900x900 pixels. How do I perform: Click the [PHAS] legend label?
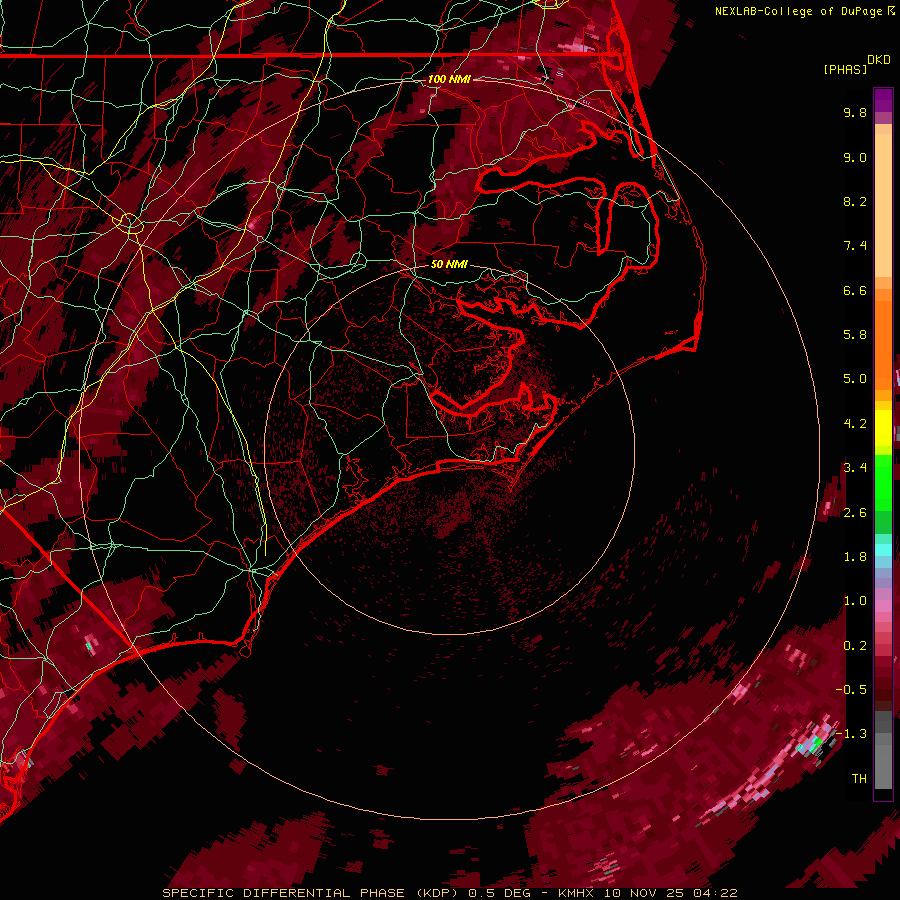[845, 69]
